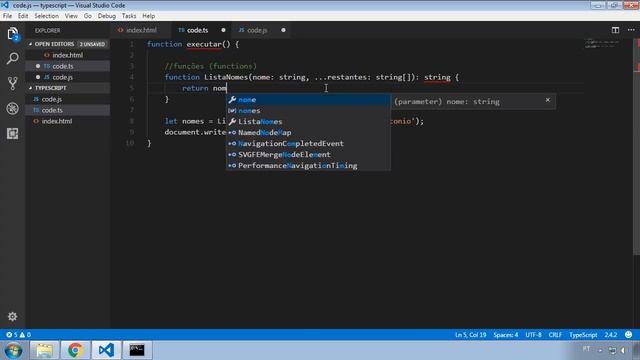
Task: Open the Debug menu
Action: [x=107, y=16]
